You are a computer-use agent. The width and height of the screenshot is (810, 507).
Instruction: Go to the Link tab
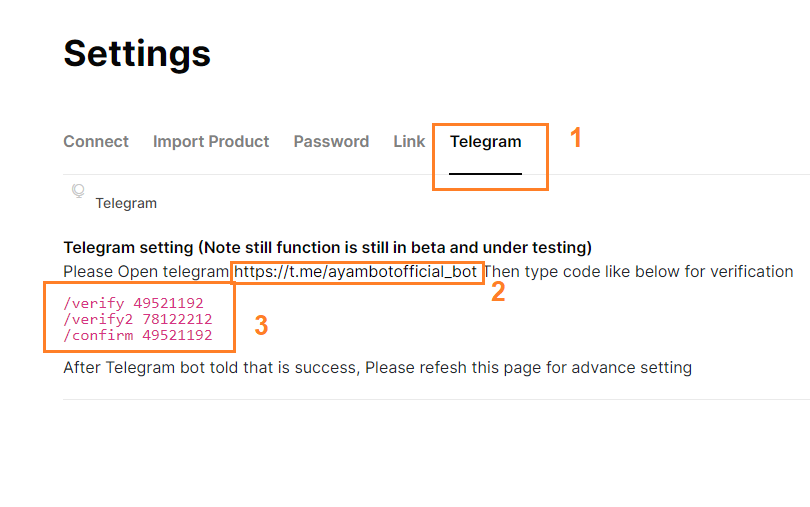pyautogui.click(x=409, y=142)
